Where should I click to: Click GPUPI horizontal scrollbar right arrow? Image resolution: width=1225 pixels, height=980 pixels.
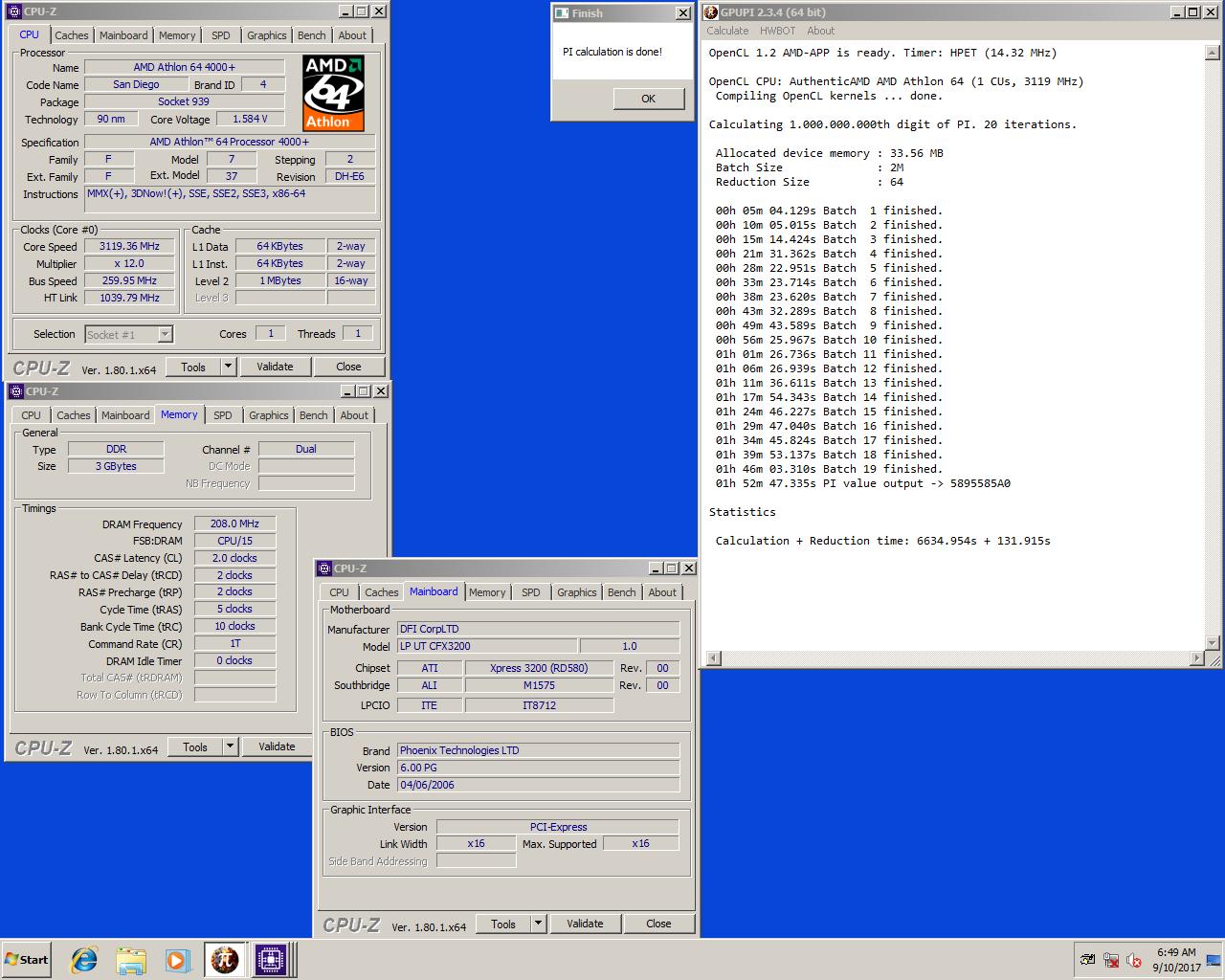point(1197,658)
